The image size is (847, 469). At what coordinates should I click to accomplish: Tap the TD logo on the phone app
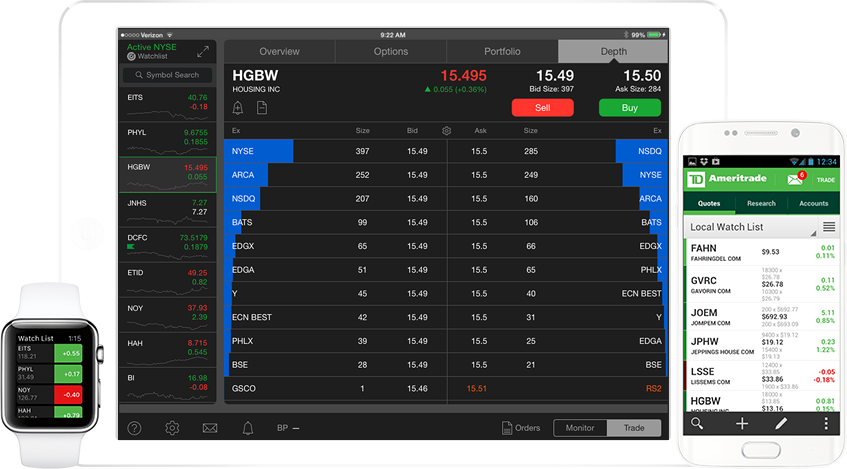tap(696, 179)
